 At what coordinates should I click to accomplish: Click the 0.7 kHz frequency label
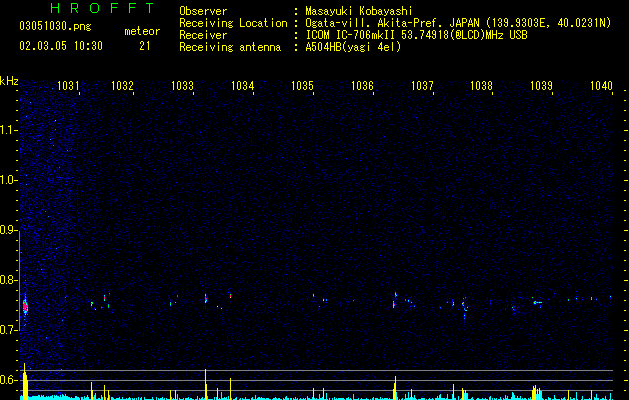9,330
